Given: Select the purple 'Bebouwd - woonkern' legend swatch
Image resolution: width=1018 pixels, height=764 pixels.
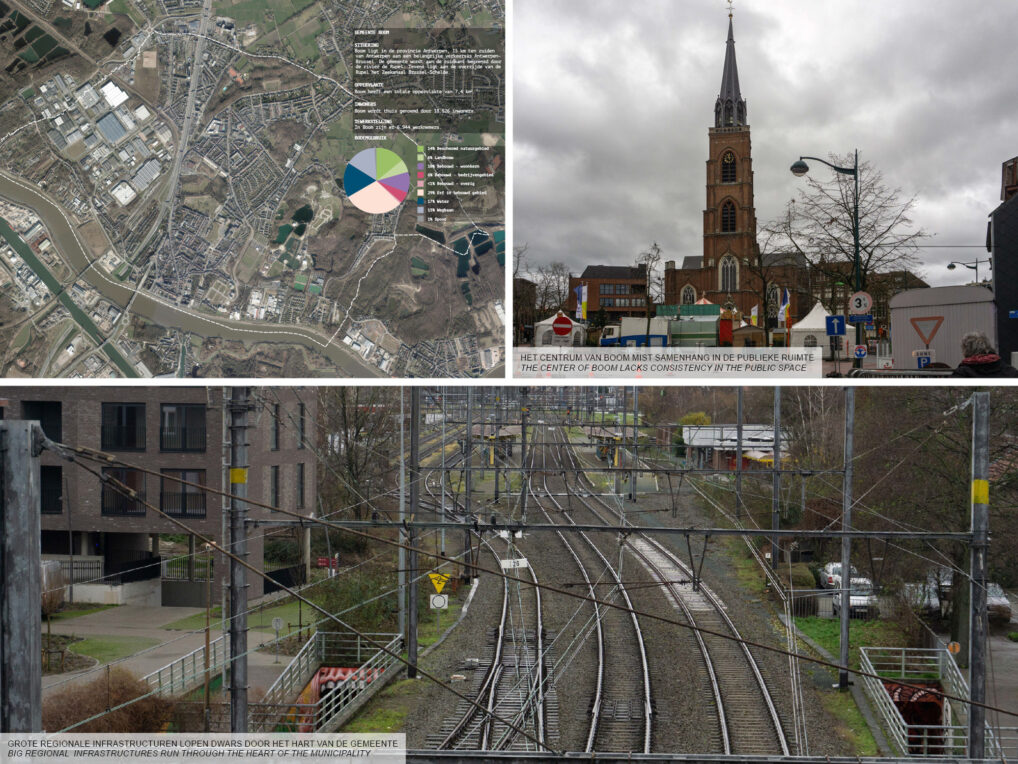Looking at the screenshot, I should pos(419,166).
